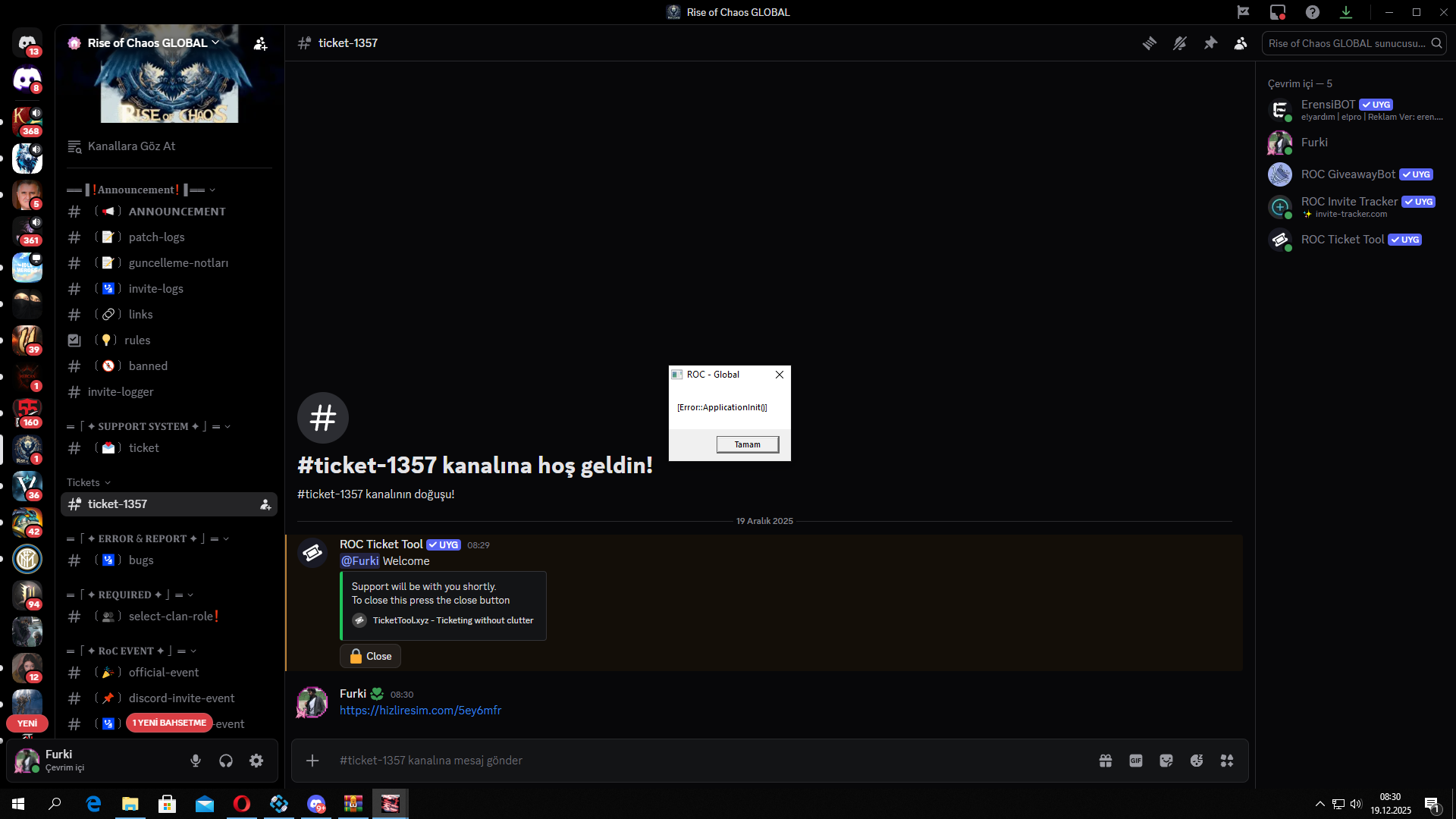
Task: Open Kanallara Göz At channel browser
Action: point(169,146)
